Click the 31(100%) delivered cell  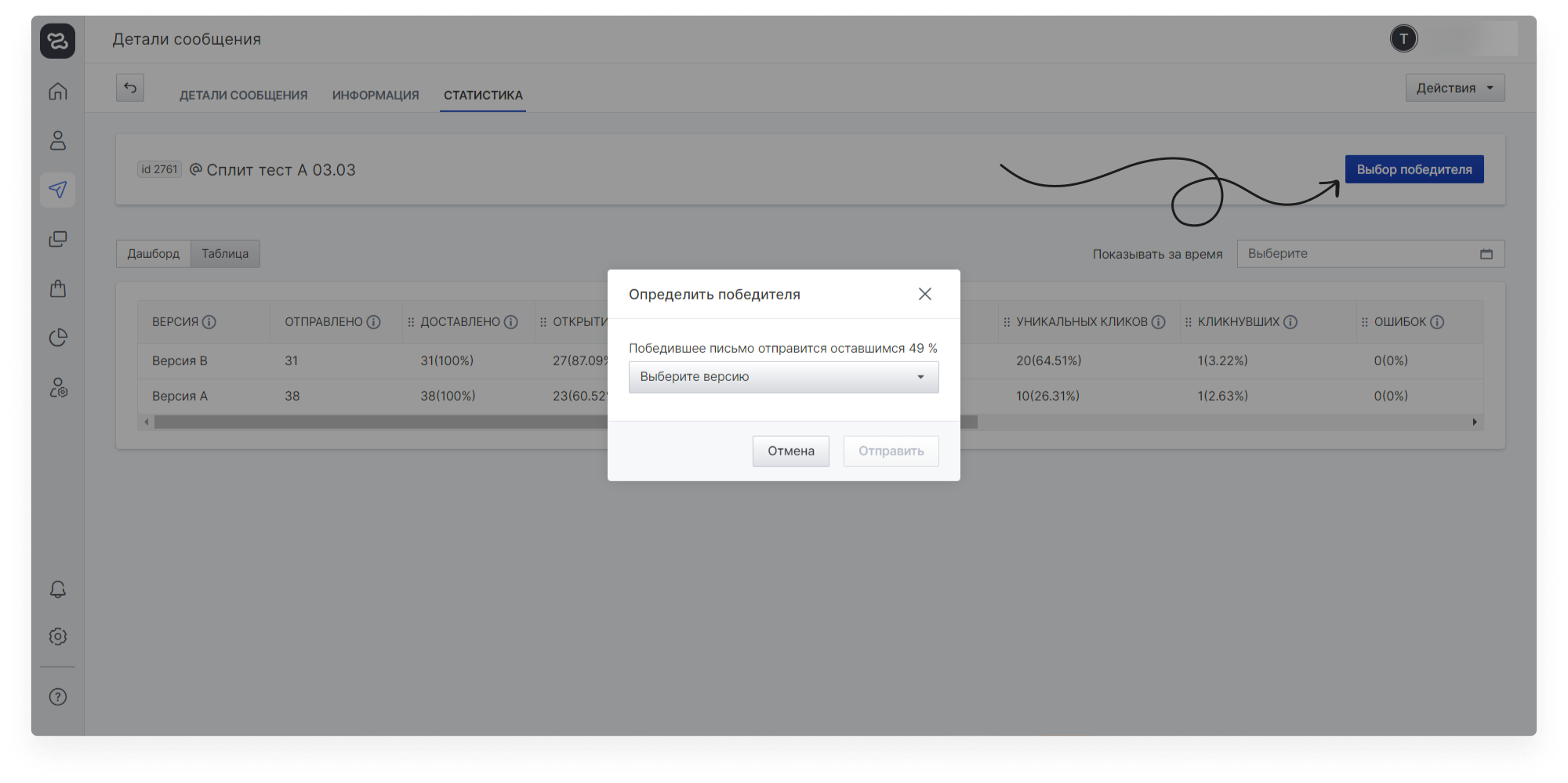[x=447, y=361]
